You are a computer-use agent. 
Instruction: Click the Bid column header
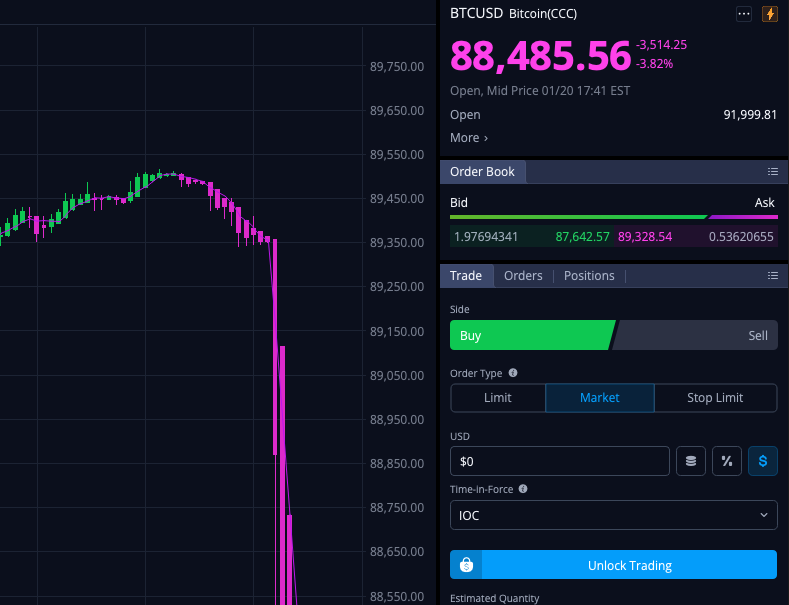(458, 202)
